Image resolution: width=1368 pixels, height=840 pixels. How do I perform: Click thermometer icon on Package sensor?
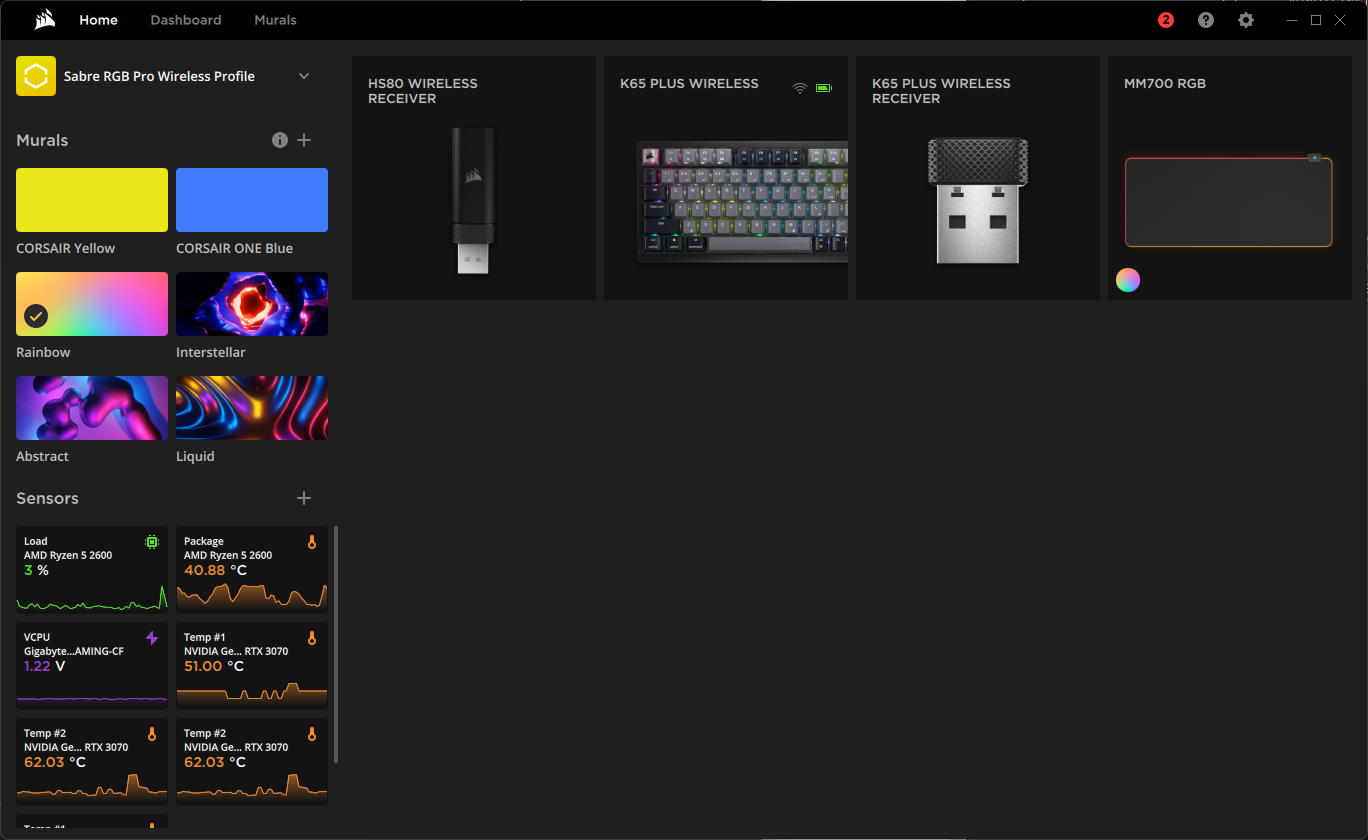[x=312, y=542]
